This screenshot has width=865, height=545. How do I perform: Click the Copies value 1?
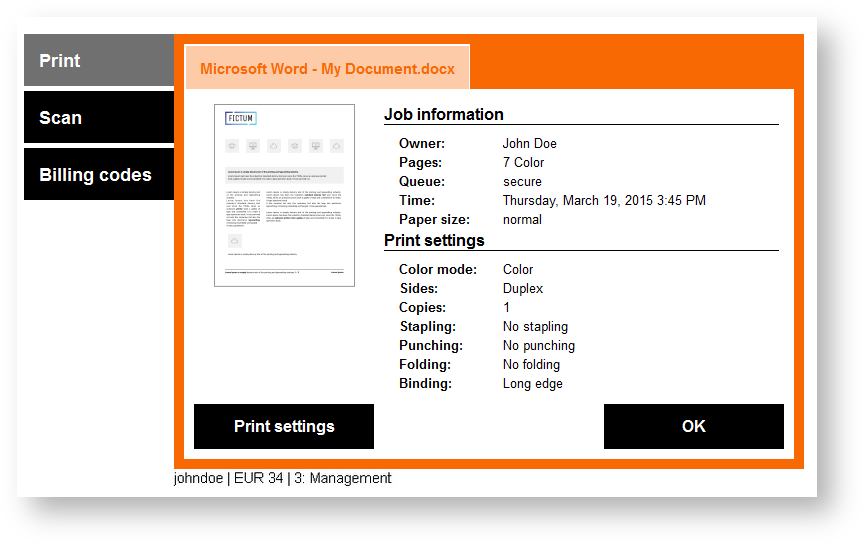coord(507,307)
